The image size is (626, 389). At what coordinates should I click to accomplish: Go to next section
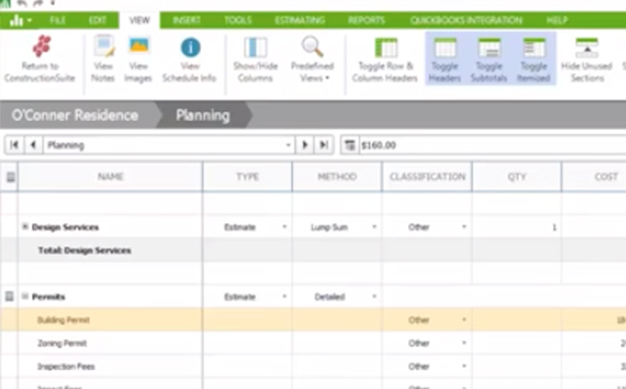[x=305, y=145]
